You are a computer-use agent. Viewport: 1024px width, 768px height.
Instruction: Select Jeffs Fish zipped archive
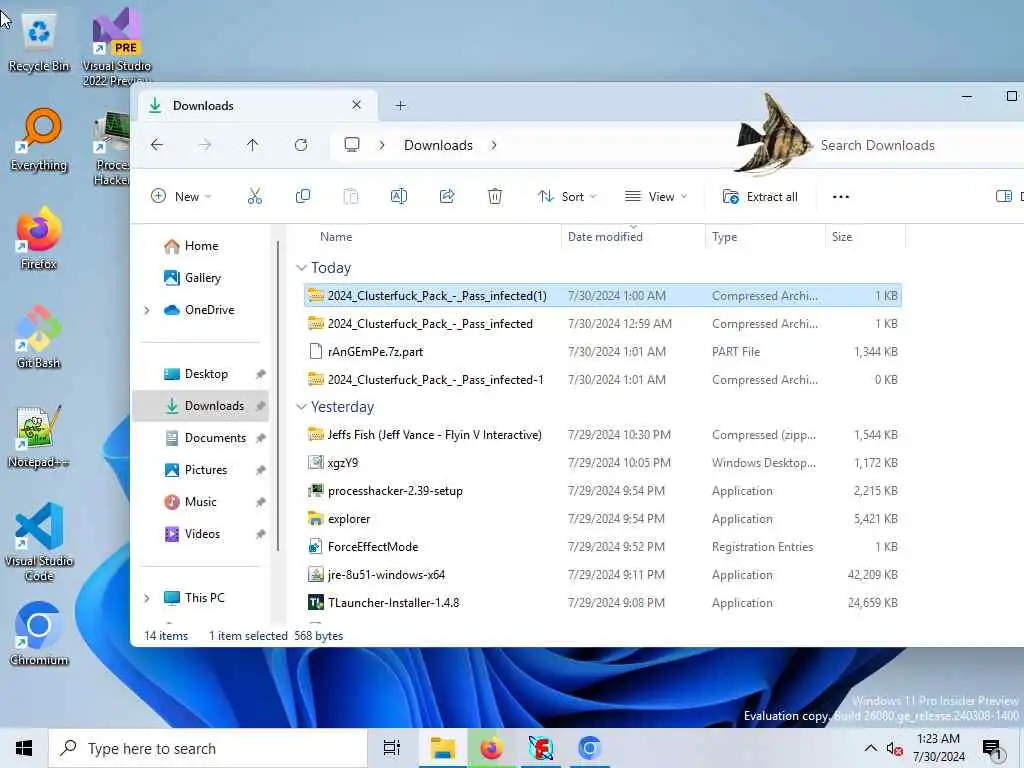click(x=603, y=435)
